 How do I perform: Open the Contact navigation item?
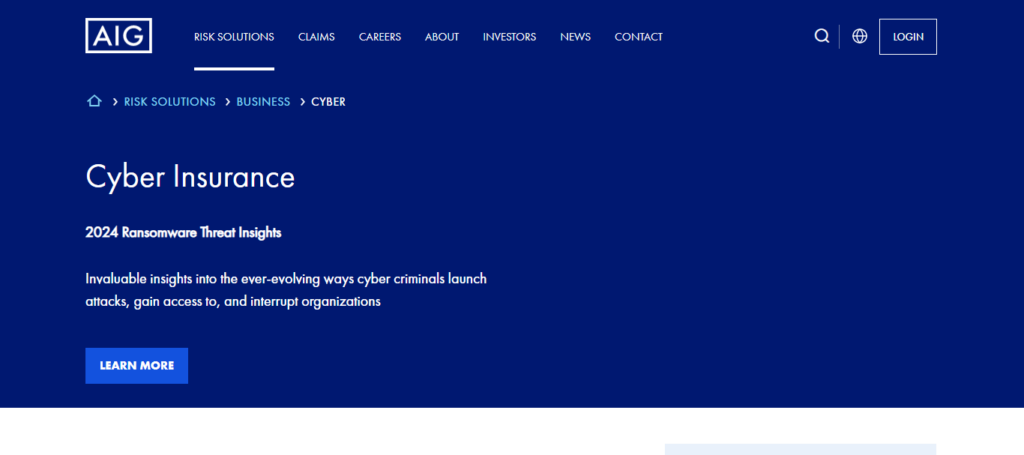[x=639, y=37]
